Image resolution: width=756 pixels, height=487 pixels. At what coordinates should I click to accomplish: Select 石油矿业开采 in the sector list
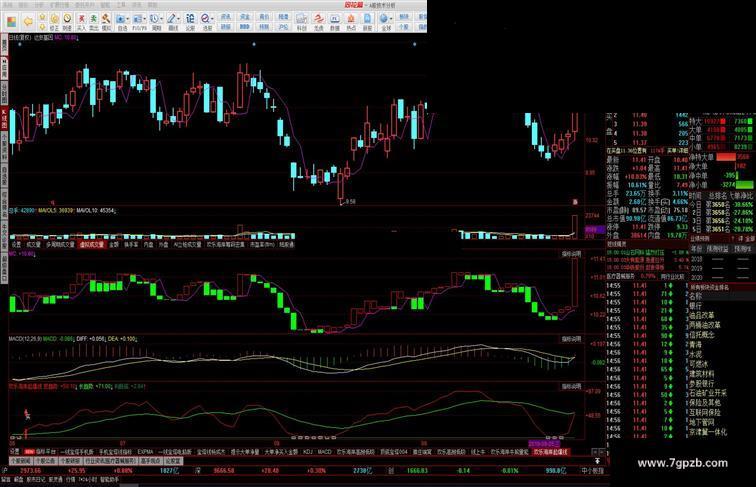click(708, 393)
